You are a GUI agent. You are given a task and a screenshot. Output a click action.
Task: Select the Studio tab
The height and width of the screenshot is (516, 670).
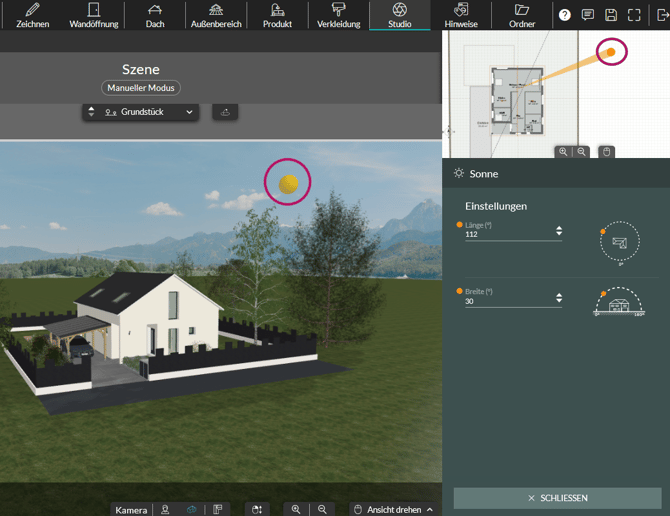400,15
